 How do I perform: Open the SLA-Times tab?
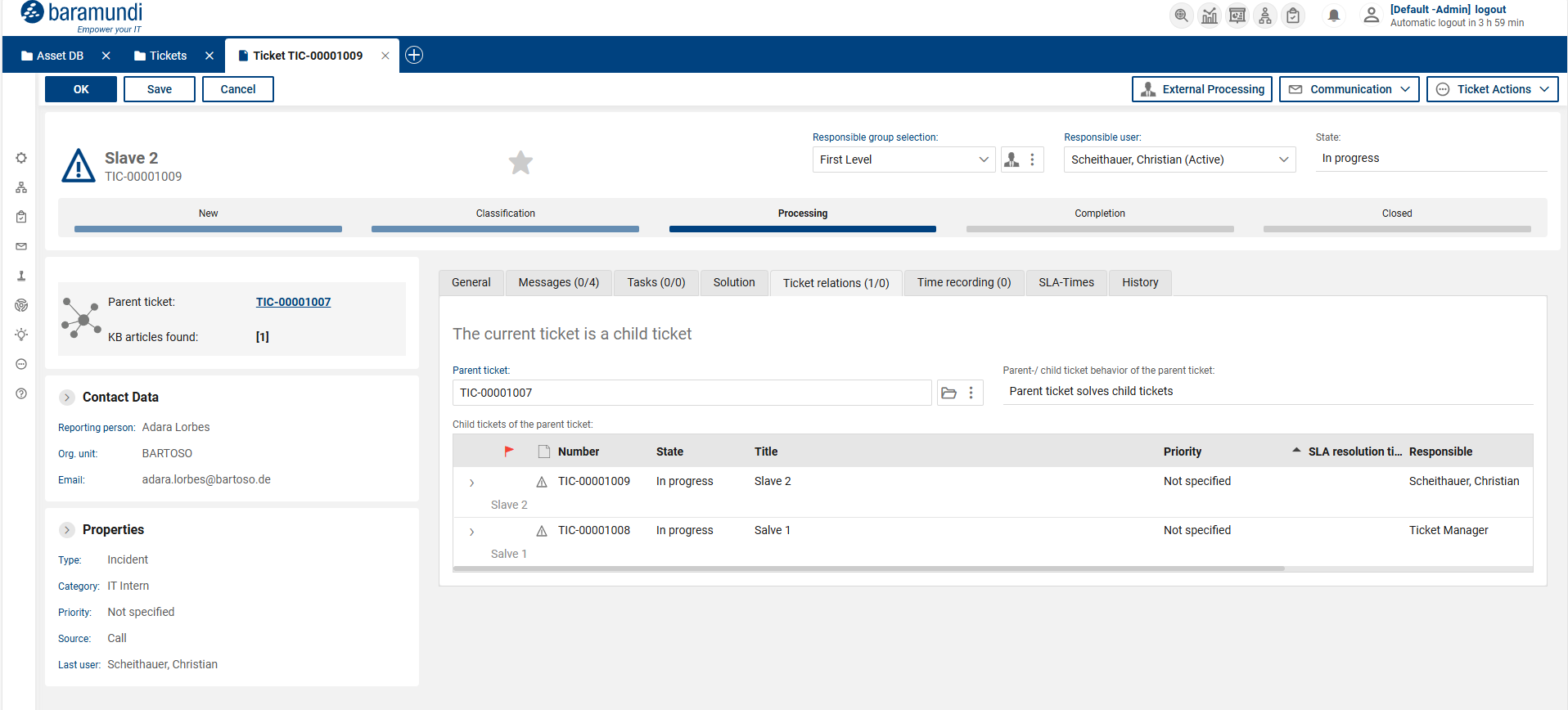click(x=1066, y=282)
